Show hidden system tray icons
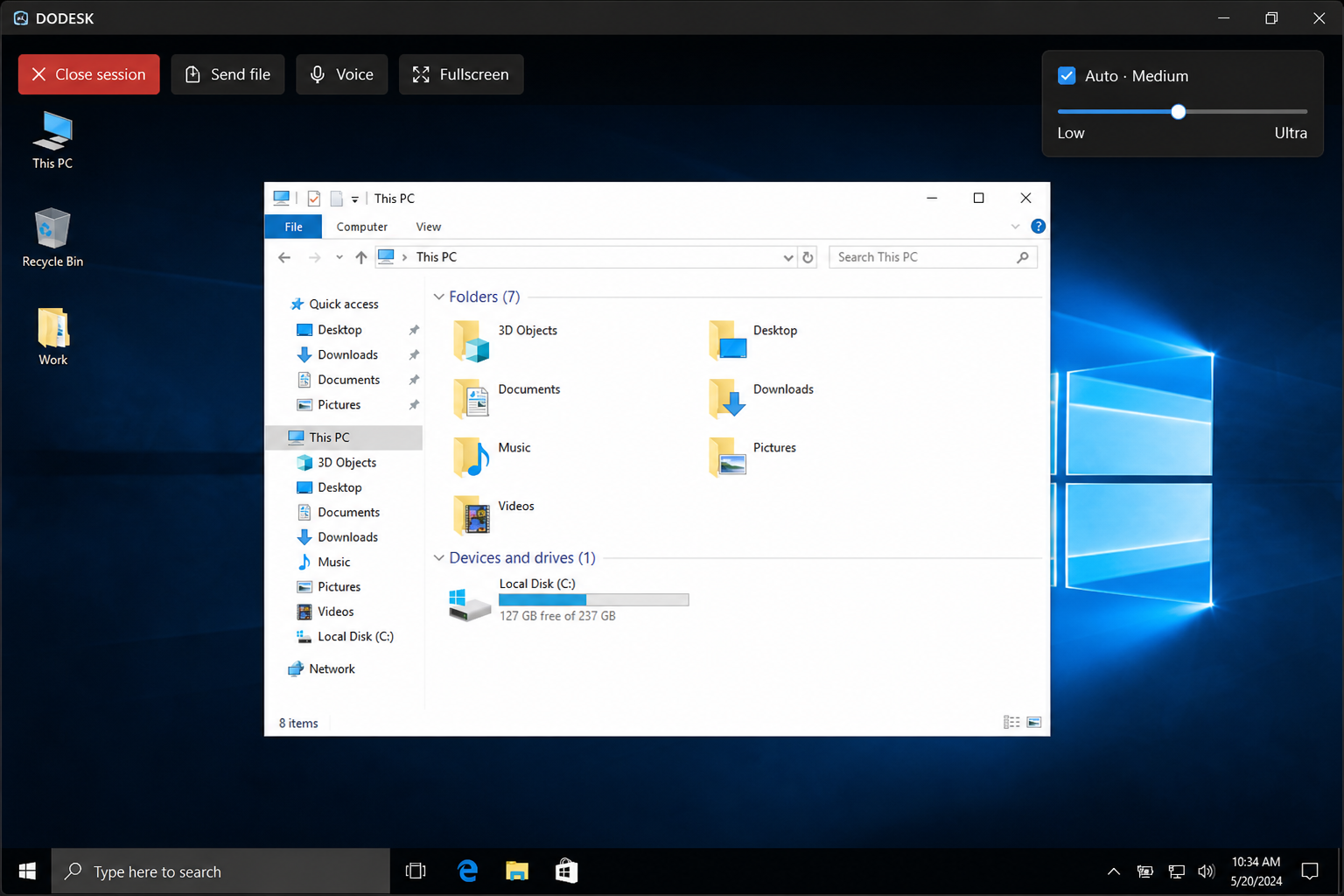 (x=1113, y=871)
